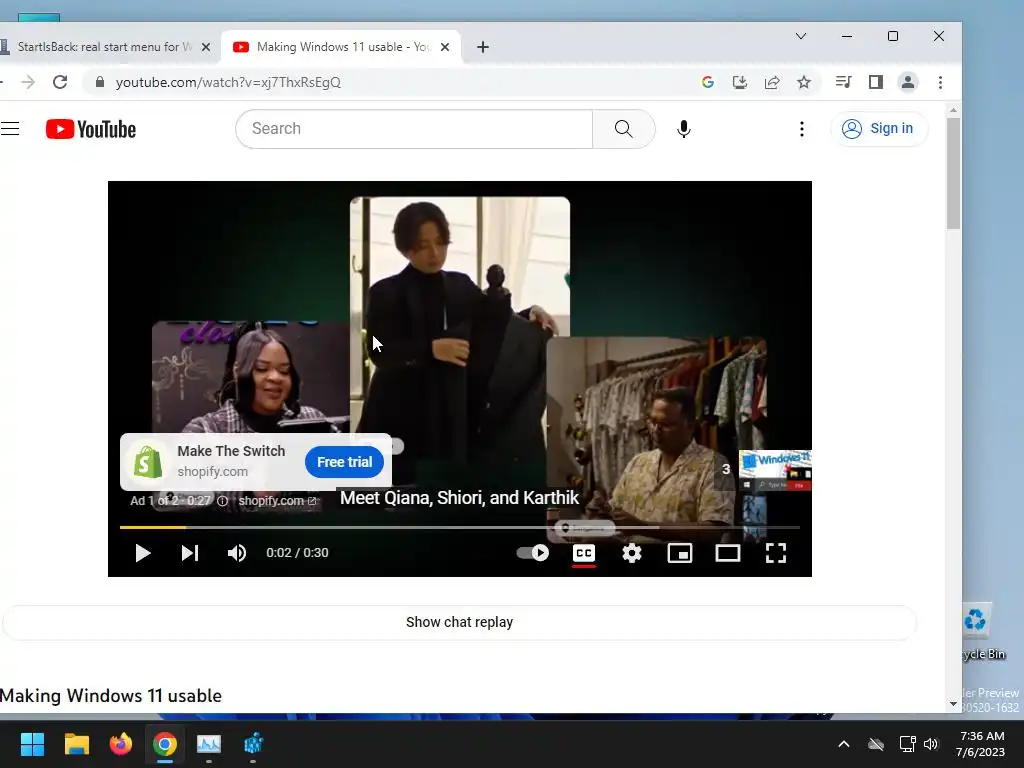Click install app icon in address bar

point(740,82)
